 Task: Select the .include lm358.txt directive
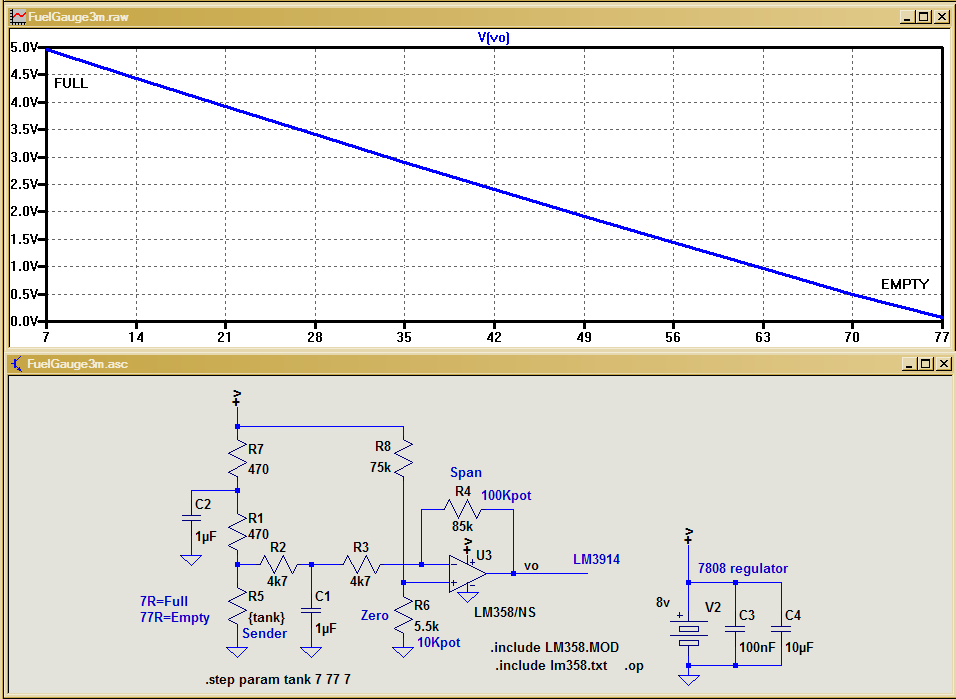pos(551,665)
